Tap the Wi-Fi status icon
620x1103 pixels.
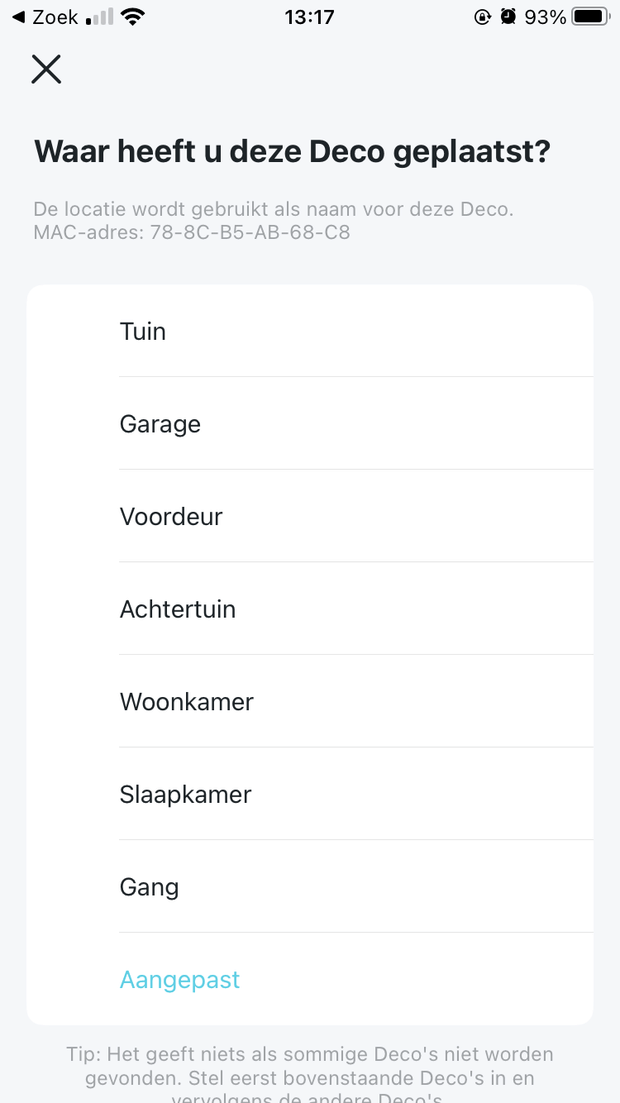point(131,17)
